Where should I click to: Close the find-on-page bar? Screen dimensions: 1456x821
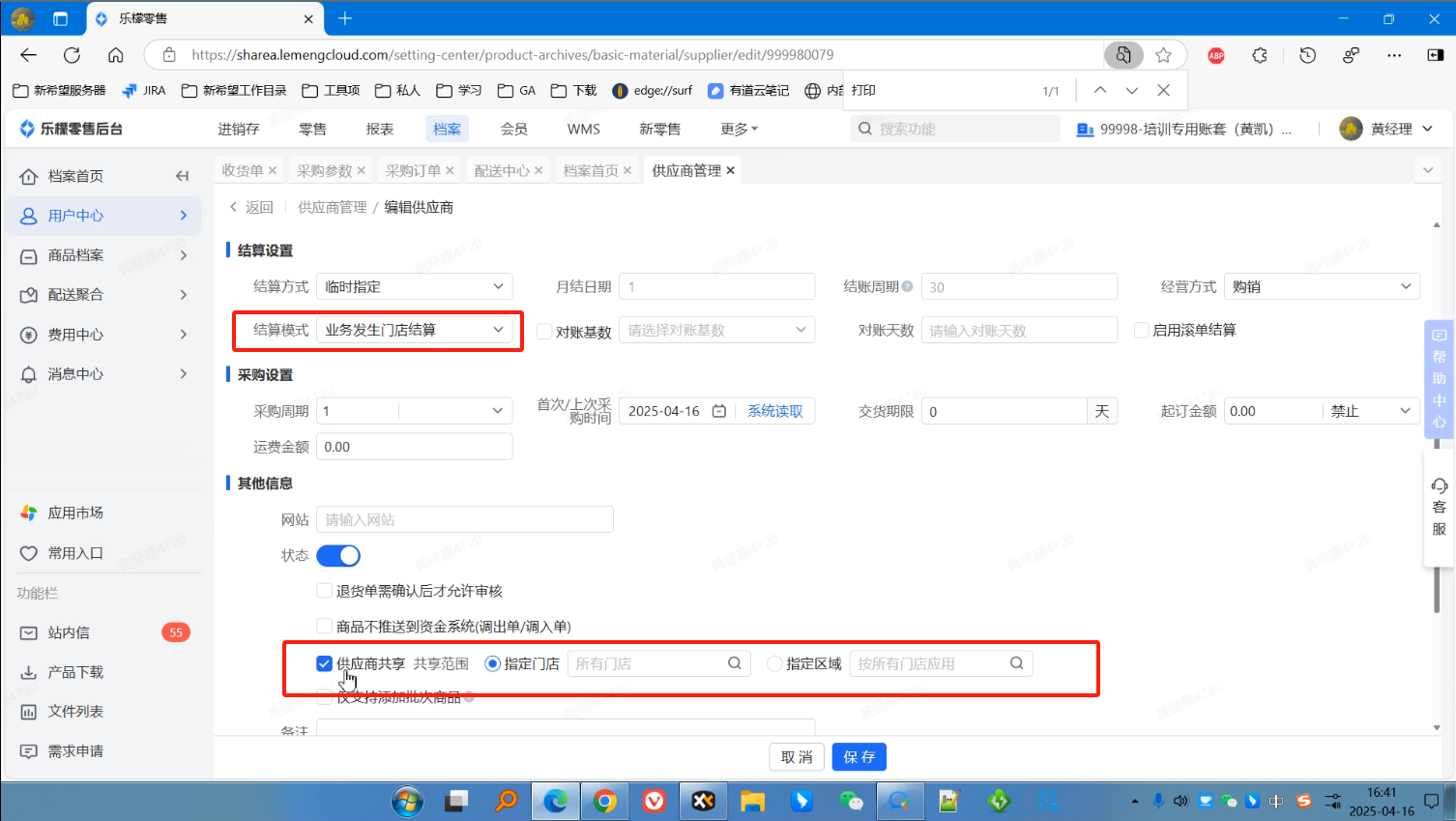tap(1164, 90)
